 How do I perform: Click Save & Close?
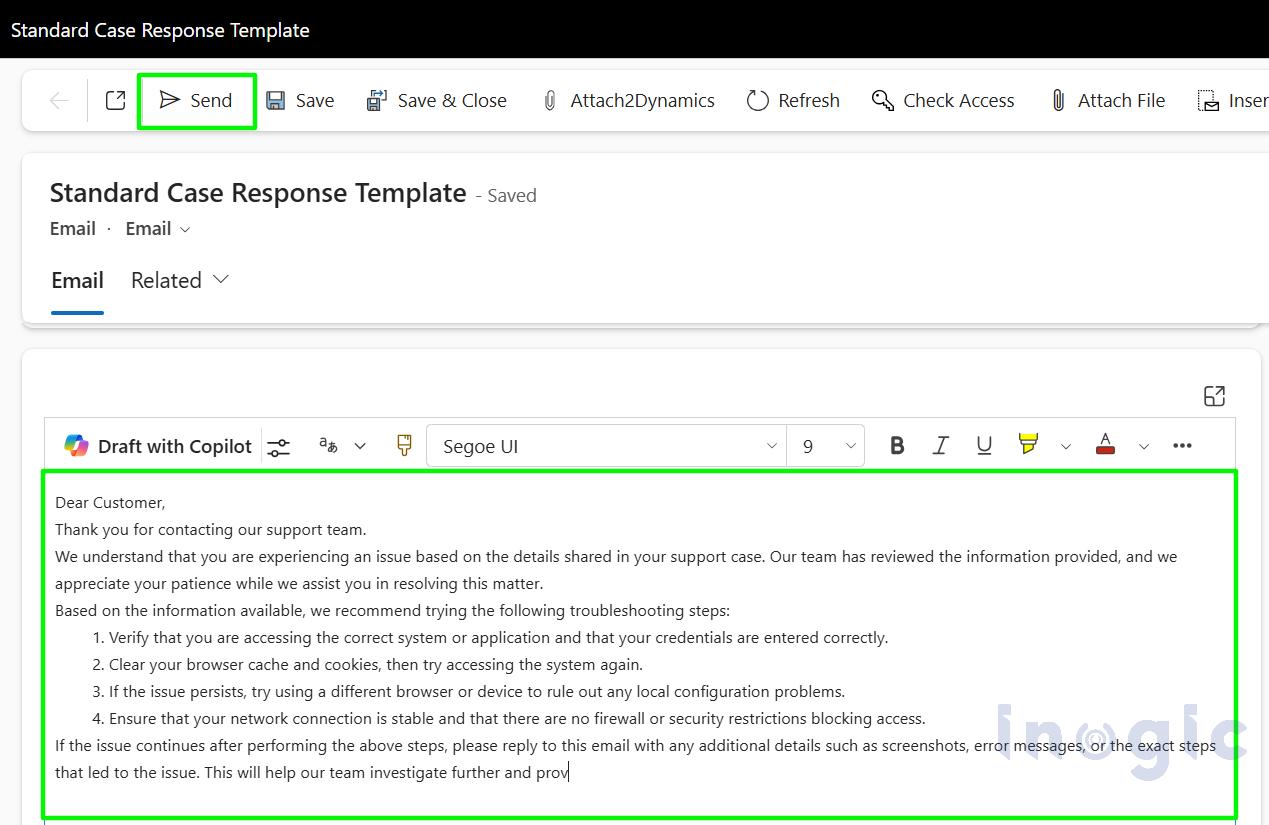437,100
